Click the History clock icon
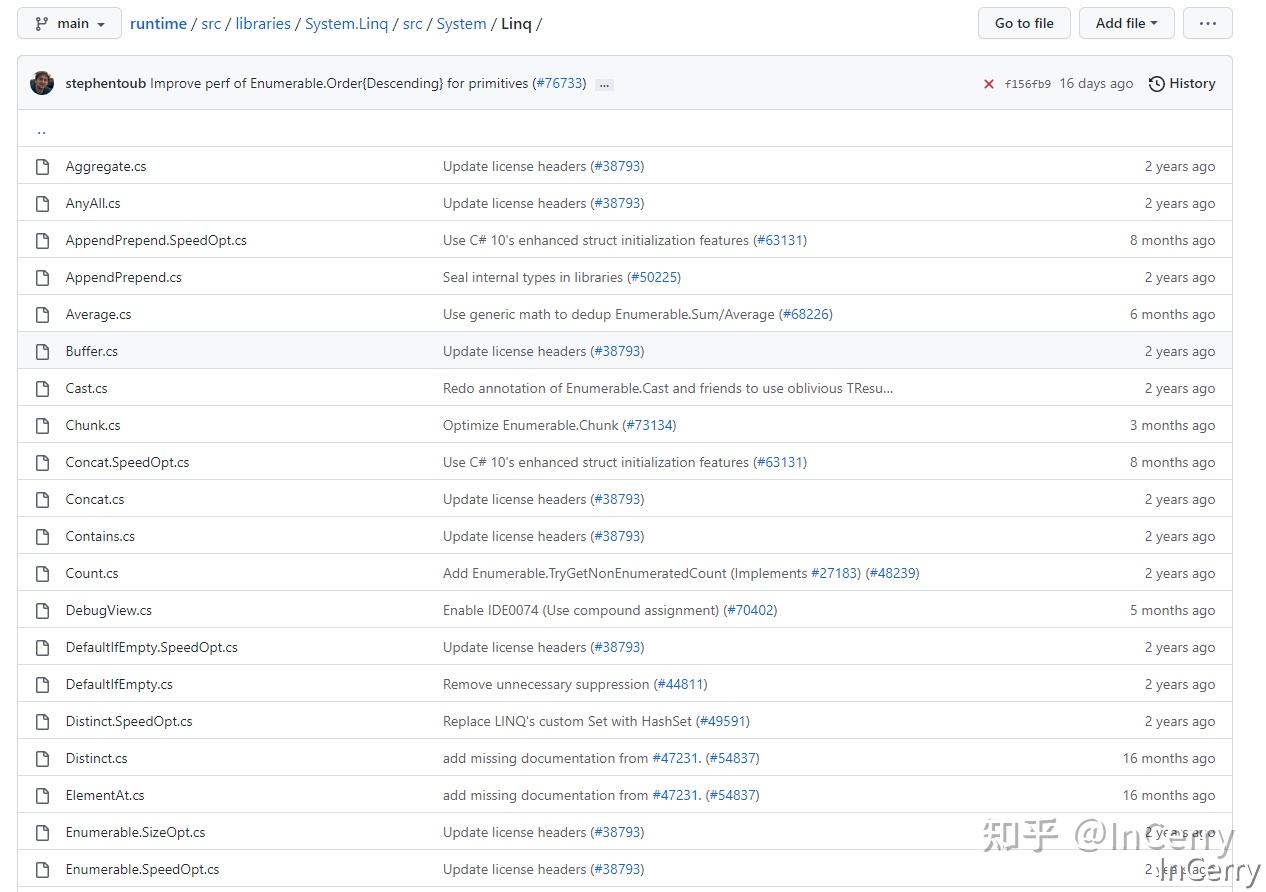The height and width of the screenshot is (892, 1266). click(1158, 83)
